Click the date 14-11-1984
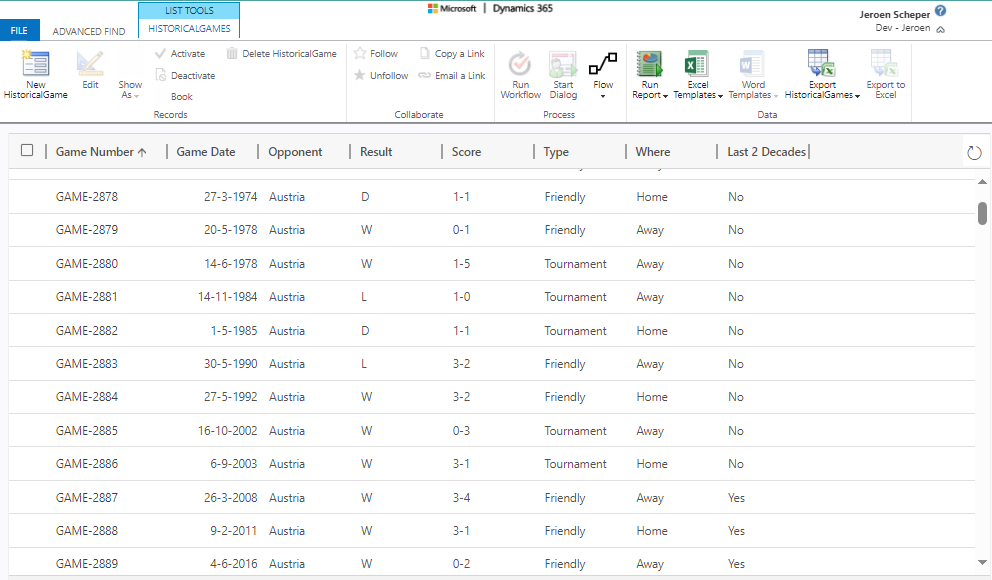 (227, 297)
